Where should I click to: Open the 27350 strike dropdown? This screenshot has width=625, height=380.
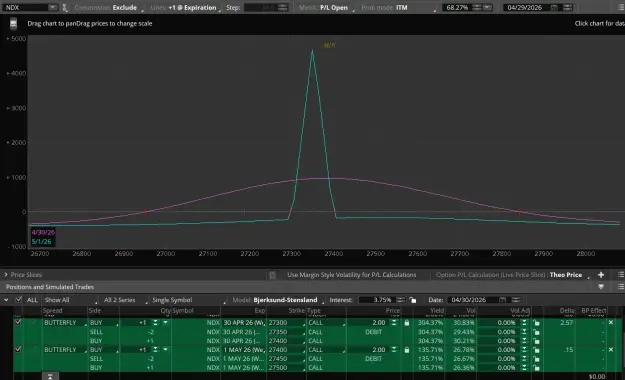point(286,332)
